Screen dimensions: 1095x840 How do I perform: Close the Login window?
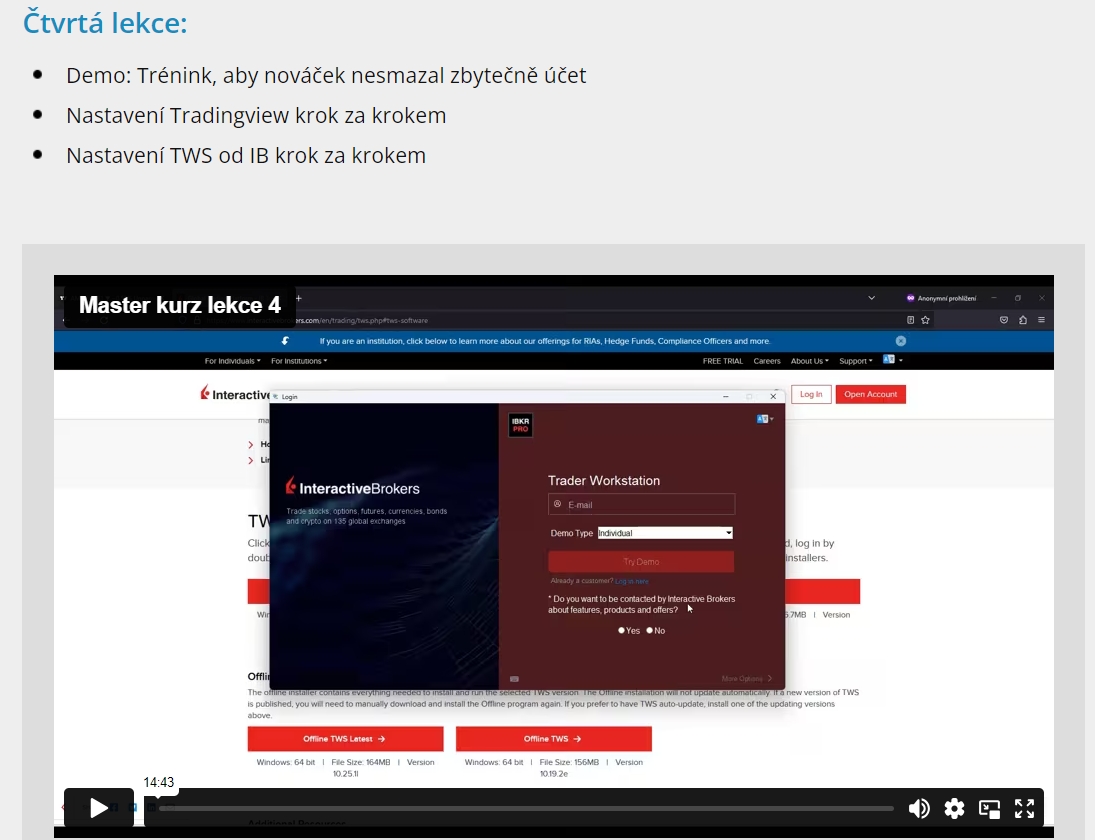(773, 397)
